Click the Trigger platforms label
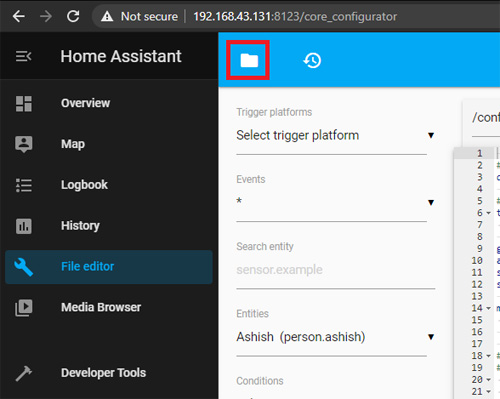 point(274,112)
